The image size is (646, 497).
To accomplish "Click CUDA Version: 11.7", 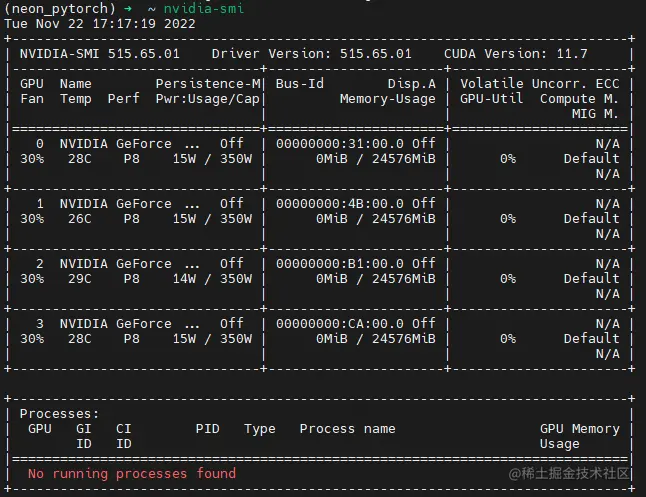I will pyautogui.click(x=516, y=54).
